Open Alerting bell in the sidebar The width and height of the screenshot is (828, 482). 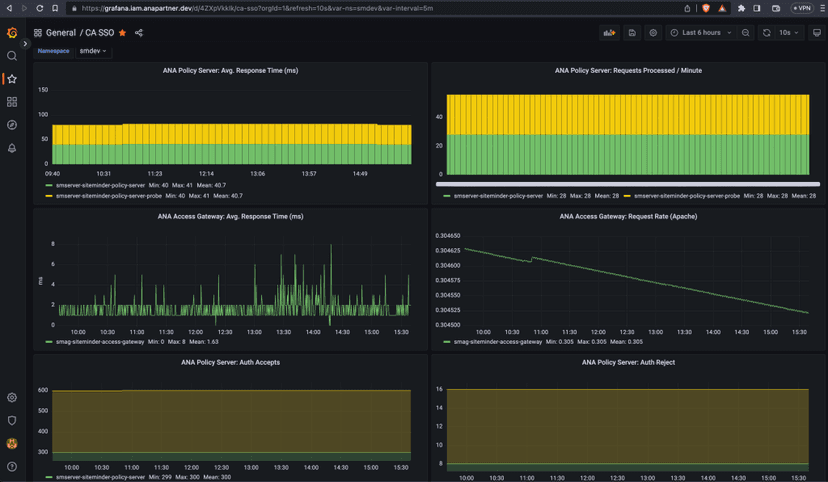pos(12,148)
